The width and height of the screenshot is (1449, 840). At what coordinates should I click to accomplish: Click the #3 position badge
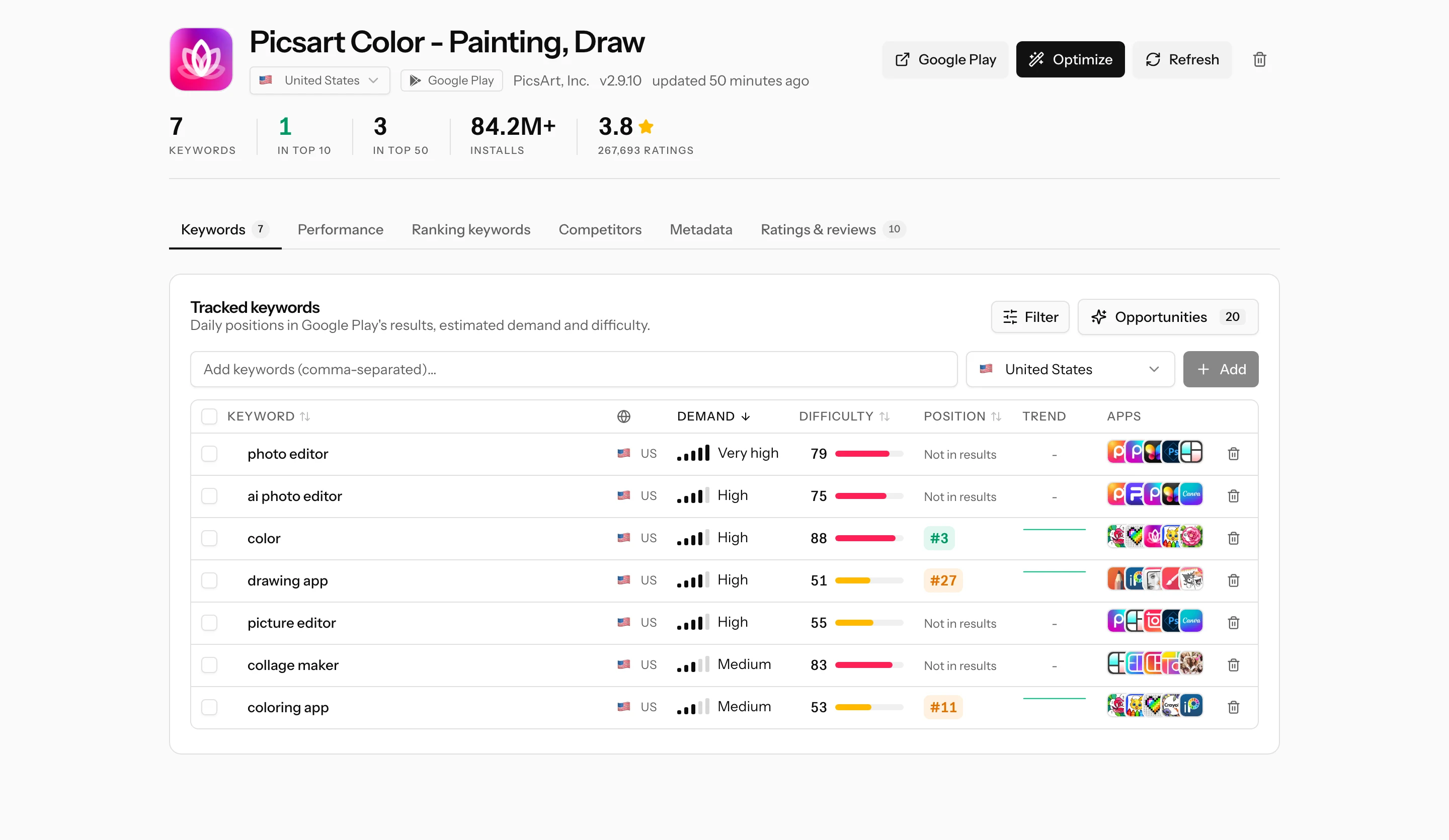coord(939,538)
